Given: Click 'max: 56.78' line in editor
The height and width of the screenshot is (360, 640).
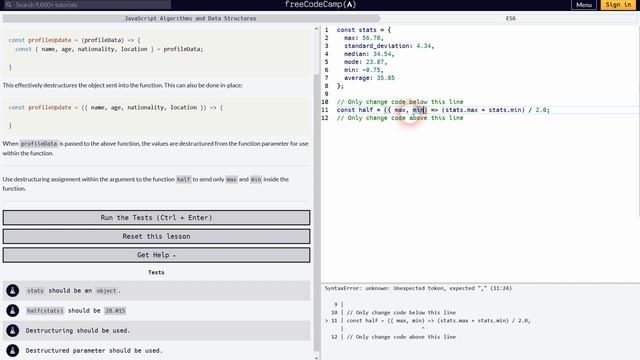Looking at the screenshot, I should coord(364,38).
